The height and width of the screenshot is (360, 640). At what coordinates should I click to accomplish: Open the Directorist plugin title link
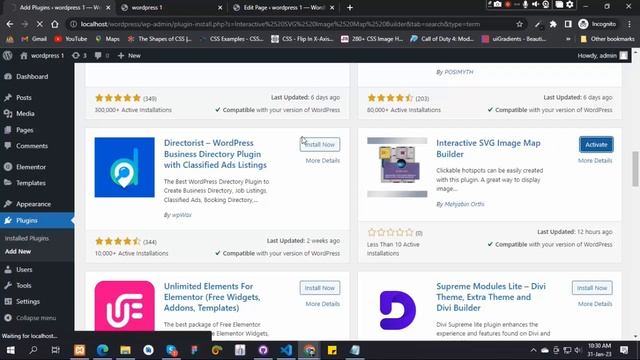[215, 154]
